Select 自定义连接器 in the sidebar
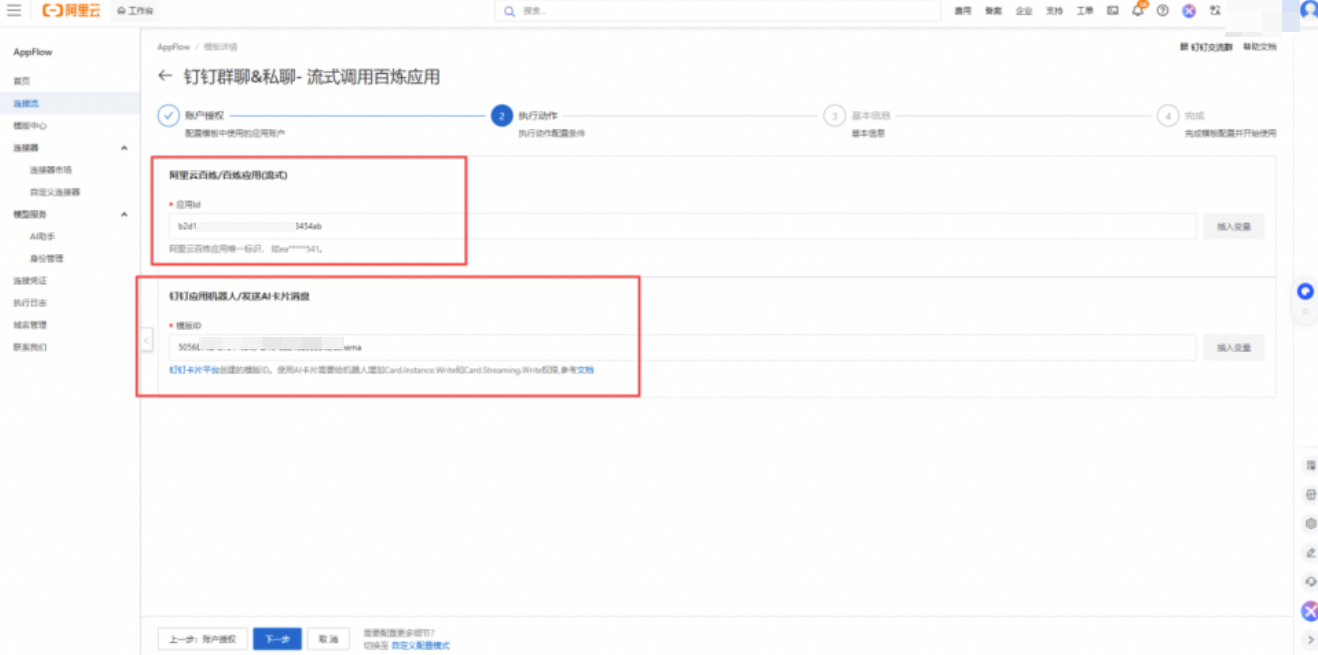This screenshot has height=655, width=1318. (55, 192)
